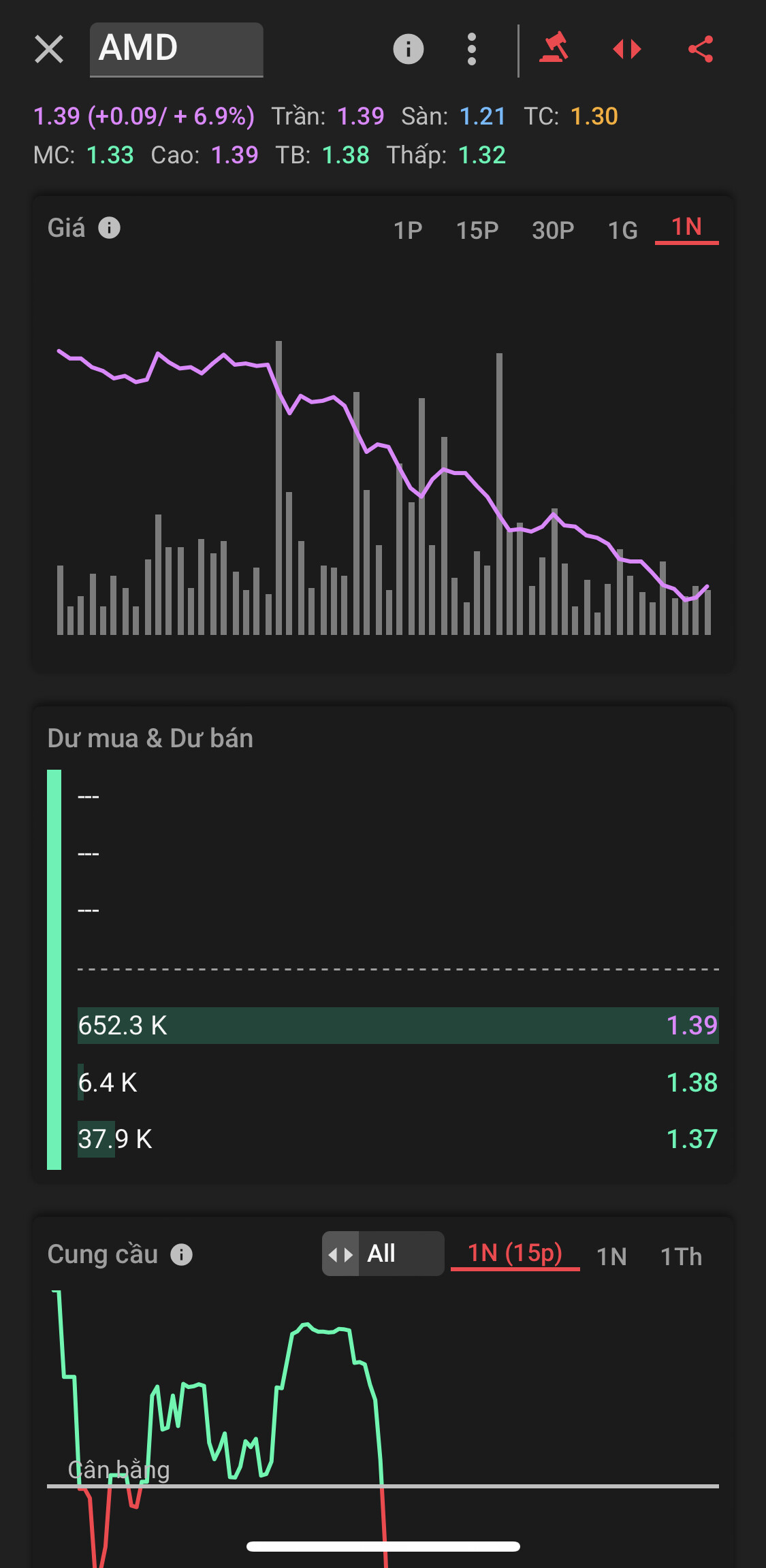Switch Cung cầu chart to 1Th
The height and width of the screenshot is (1568, 766).
[x=682, y=1256]
